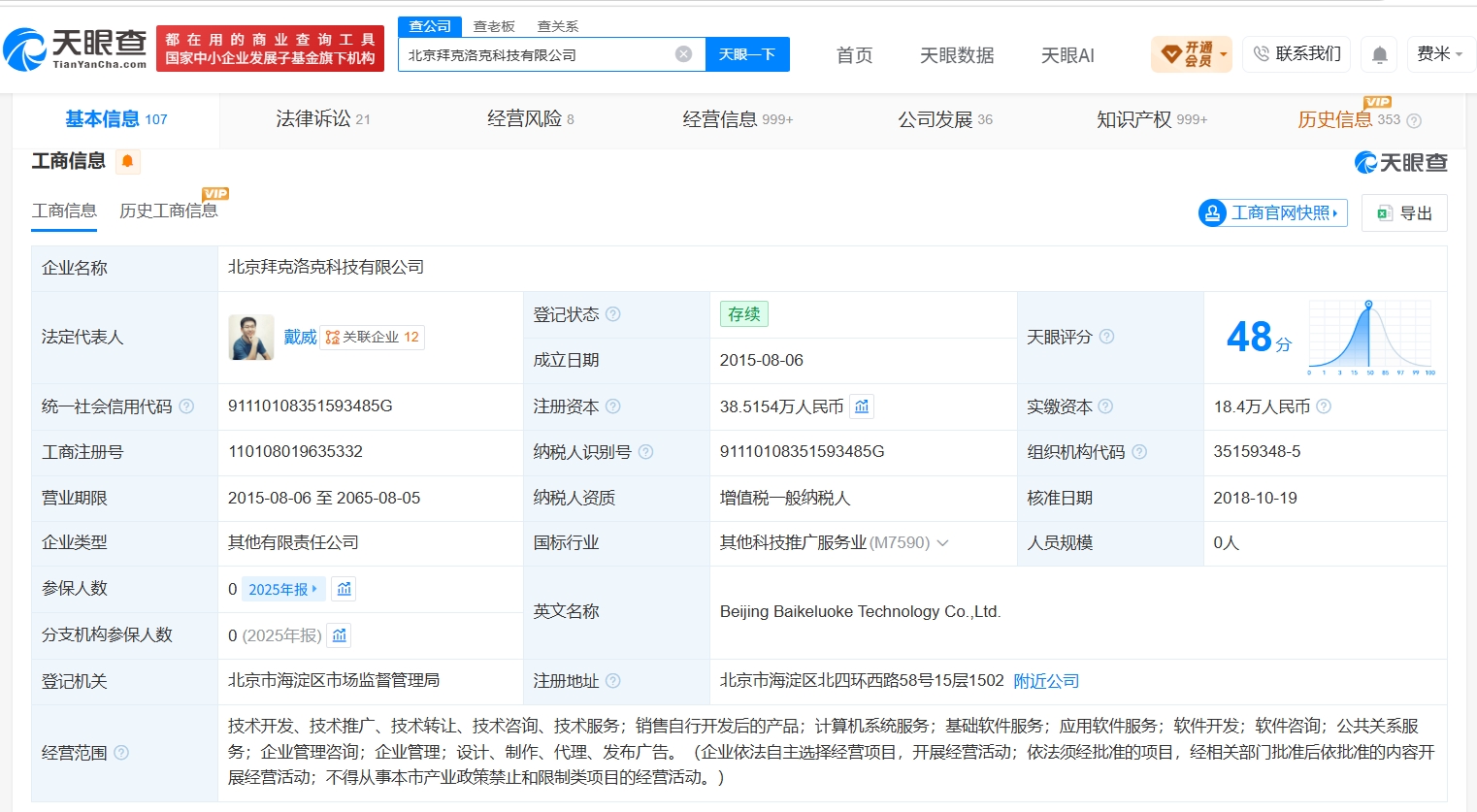Switch to the 知识产权 tab
The width and height of the screenshot is (1477, 812).
(x=1152, y=119)
